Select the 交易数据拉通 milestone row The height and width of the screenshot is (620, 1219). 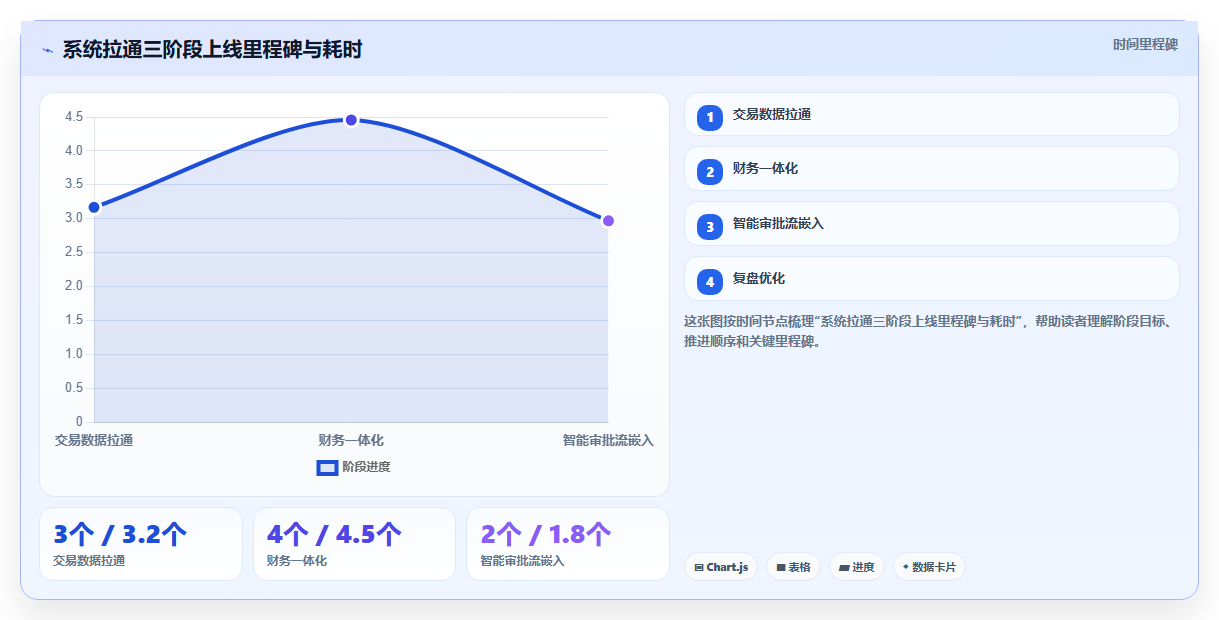pyautogui.click(x=932, y=114)
